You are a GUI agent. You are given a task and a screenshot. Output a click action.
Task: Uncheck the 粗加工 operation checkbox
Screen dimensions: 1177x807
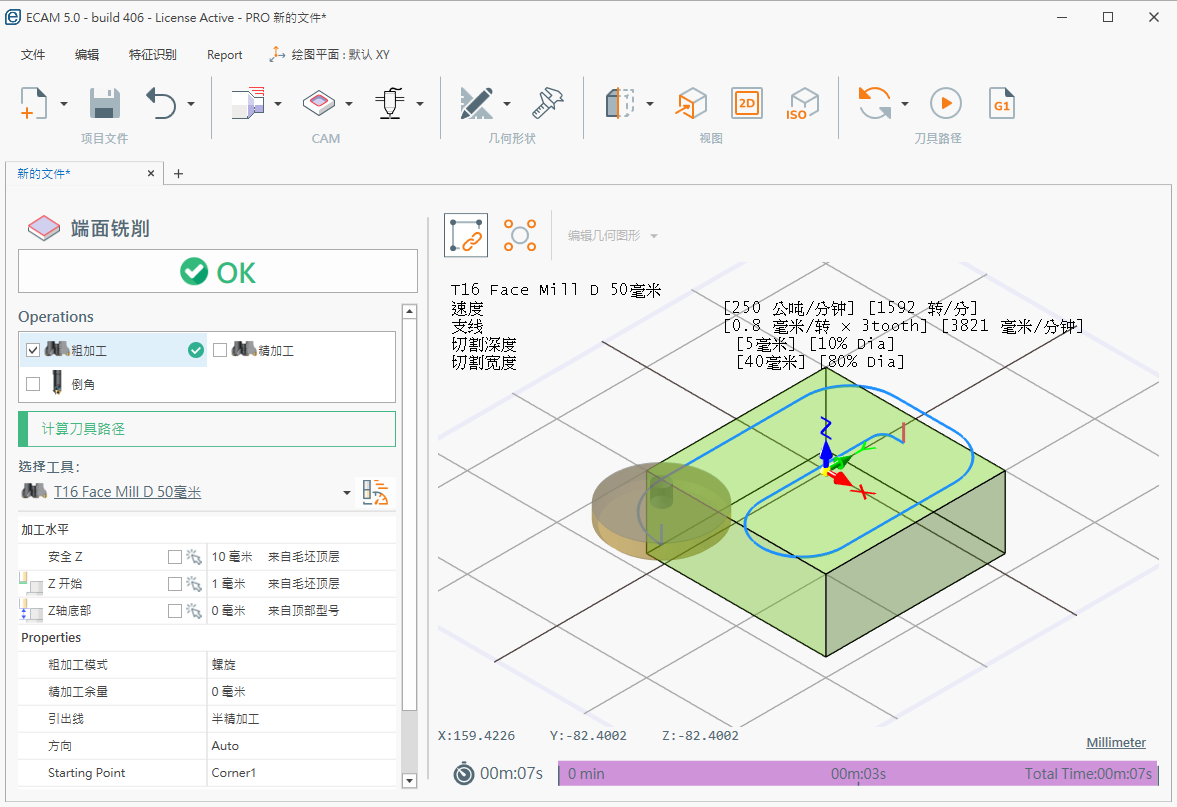tap(33, 350)
